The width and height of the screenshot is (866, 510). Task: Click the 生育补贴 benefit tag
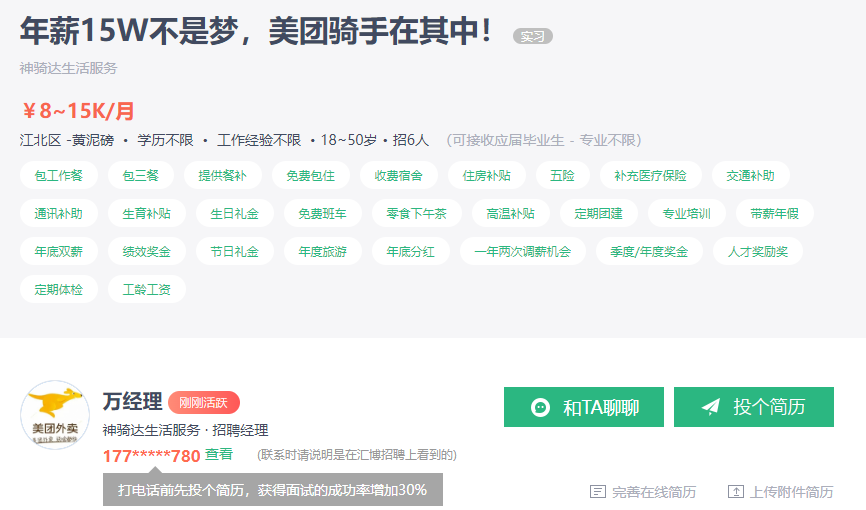click(x=147, y=213)
